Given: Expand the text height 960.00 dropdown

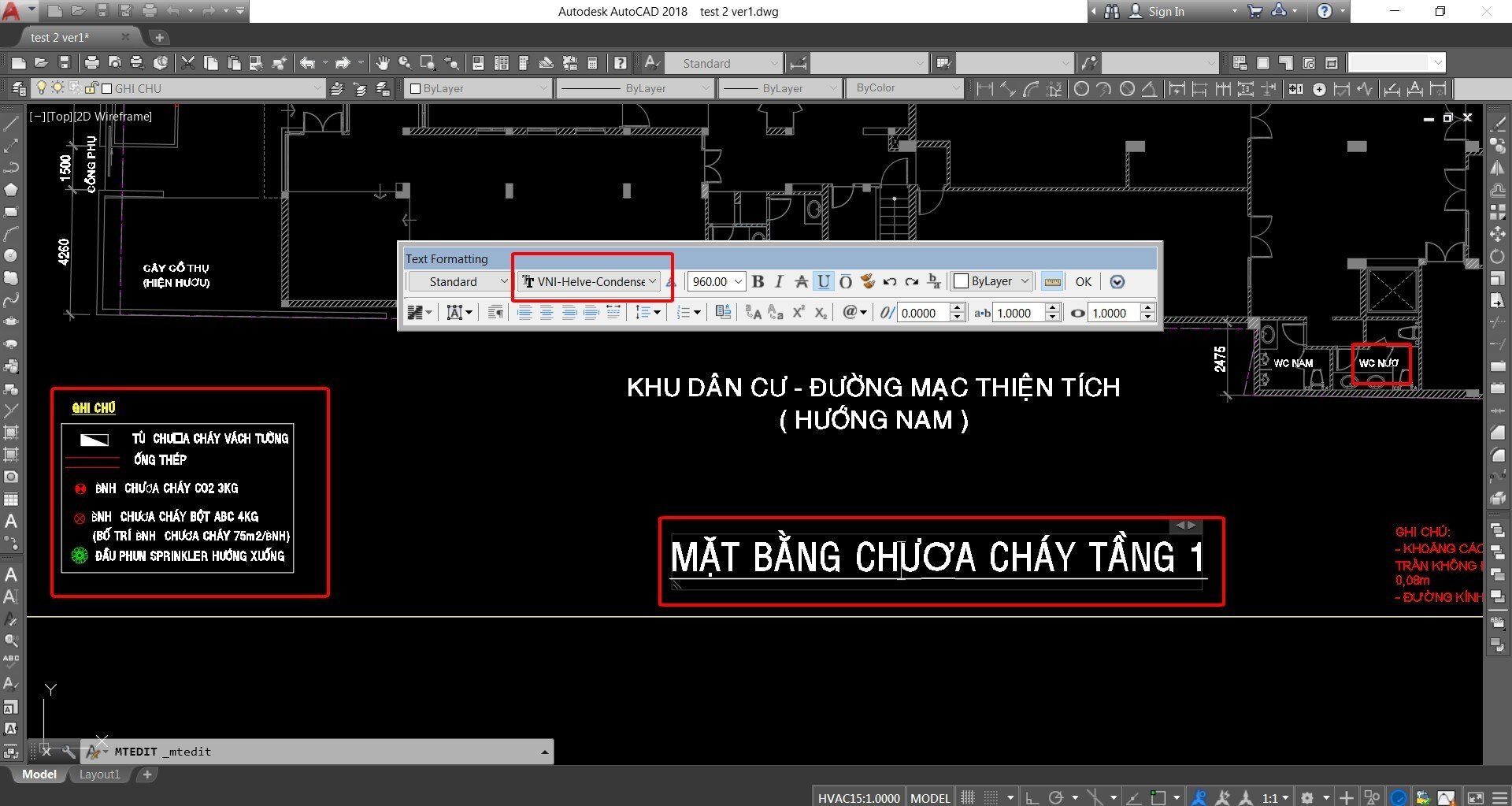Looking at the screenshot, I should pyautogui.click(x=738, y=282).
